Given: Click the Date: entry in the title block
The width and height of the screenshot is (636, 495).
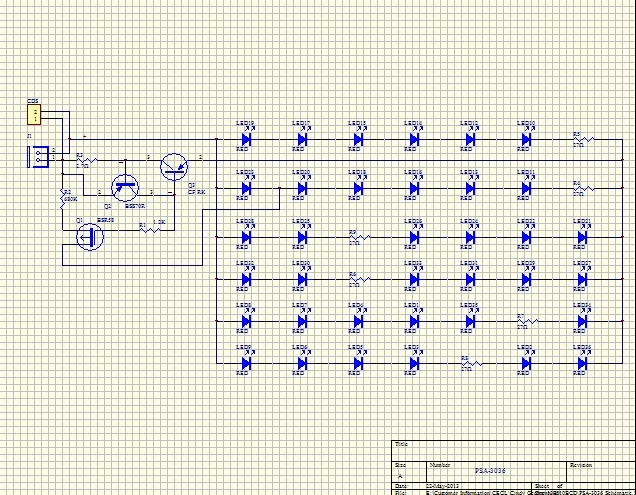Looking at the screenshot, I should pos(402,486).
